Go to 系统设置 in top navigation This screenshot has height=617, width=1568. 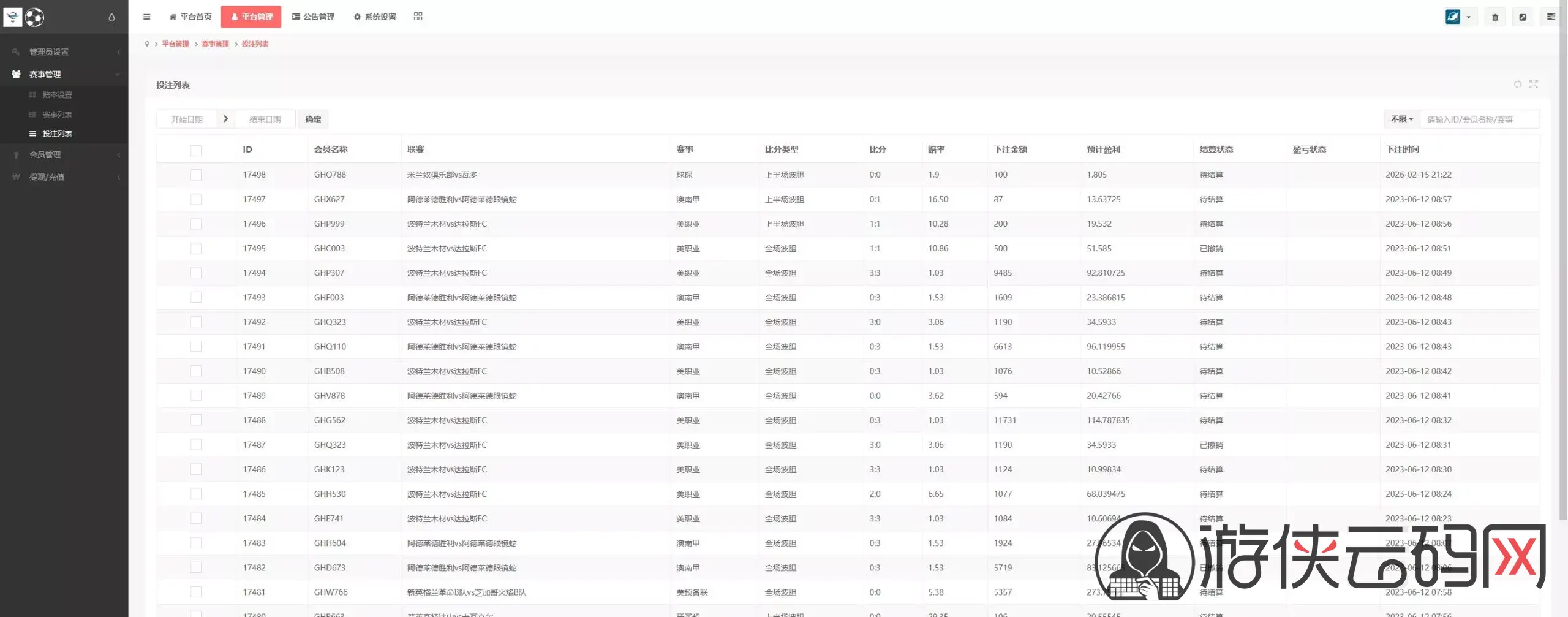point(375,17)
